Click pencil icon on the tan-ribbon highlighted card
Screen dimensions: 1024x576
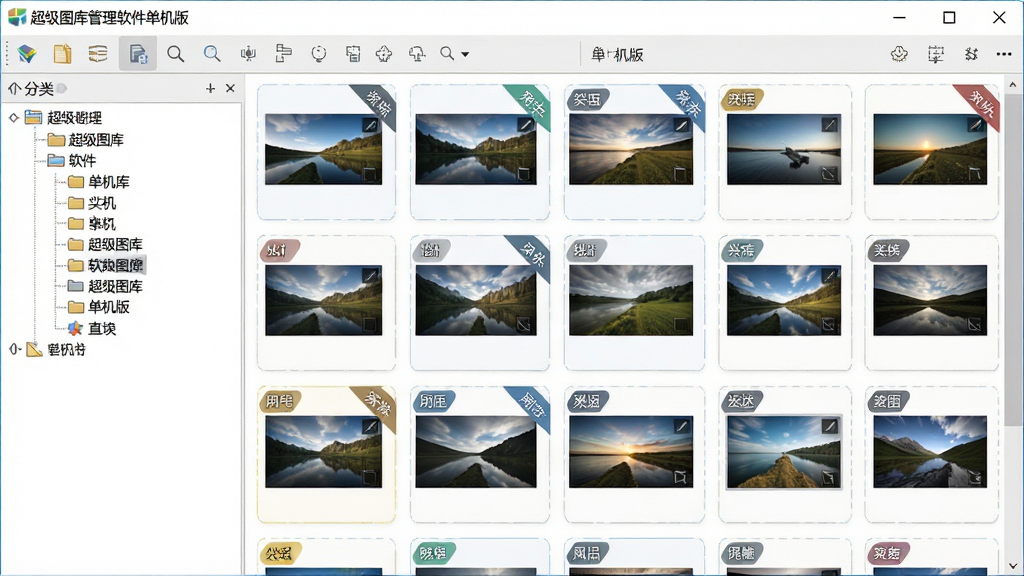pyautogui.click(x=370, y=426)
